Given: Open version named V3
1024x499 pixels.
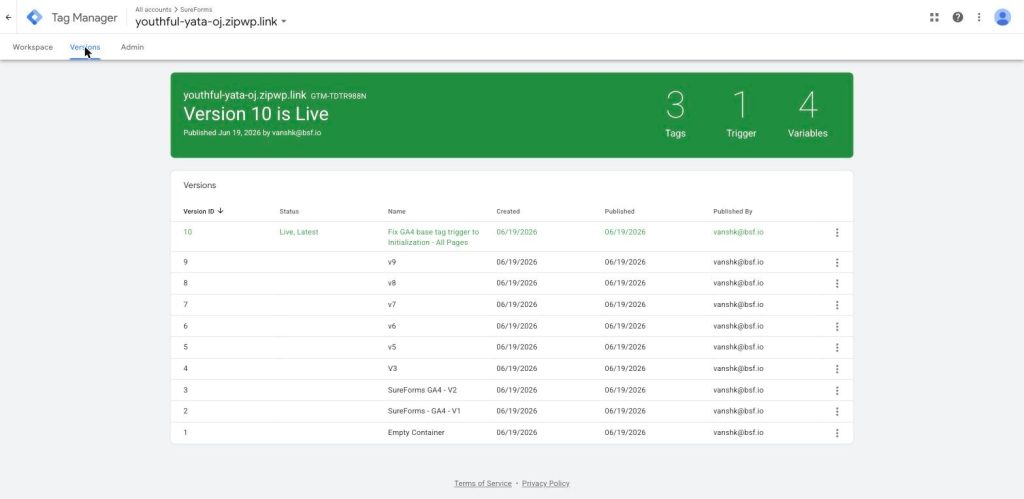Looking at the screenshot, I should (x=392, y=368).
